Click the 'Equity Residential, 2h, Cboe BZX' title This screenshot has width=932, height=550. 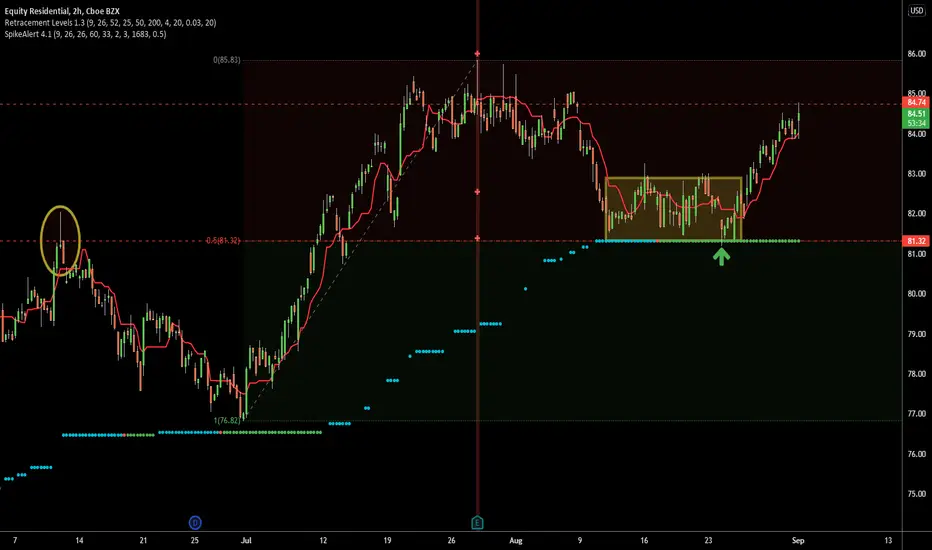pyautogui.click(x=62, y=11)
